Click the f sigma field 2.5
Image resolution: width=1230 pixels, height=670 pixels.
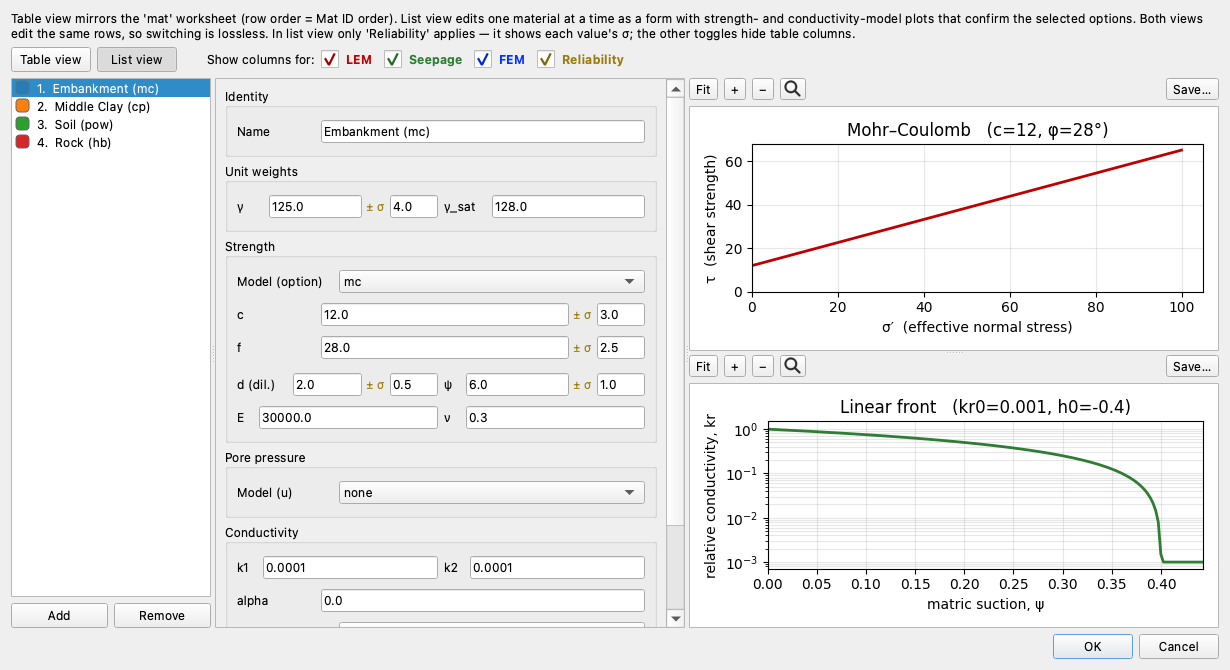pyautogui.click(x=621, y=347)
